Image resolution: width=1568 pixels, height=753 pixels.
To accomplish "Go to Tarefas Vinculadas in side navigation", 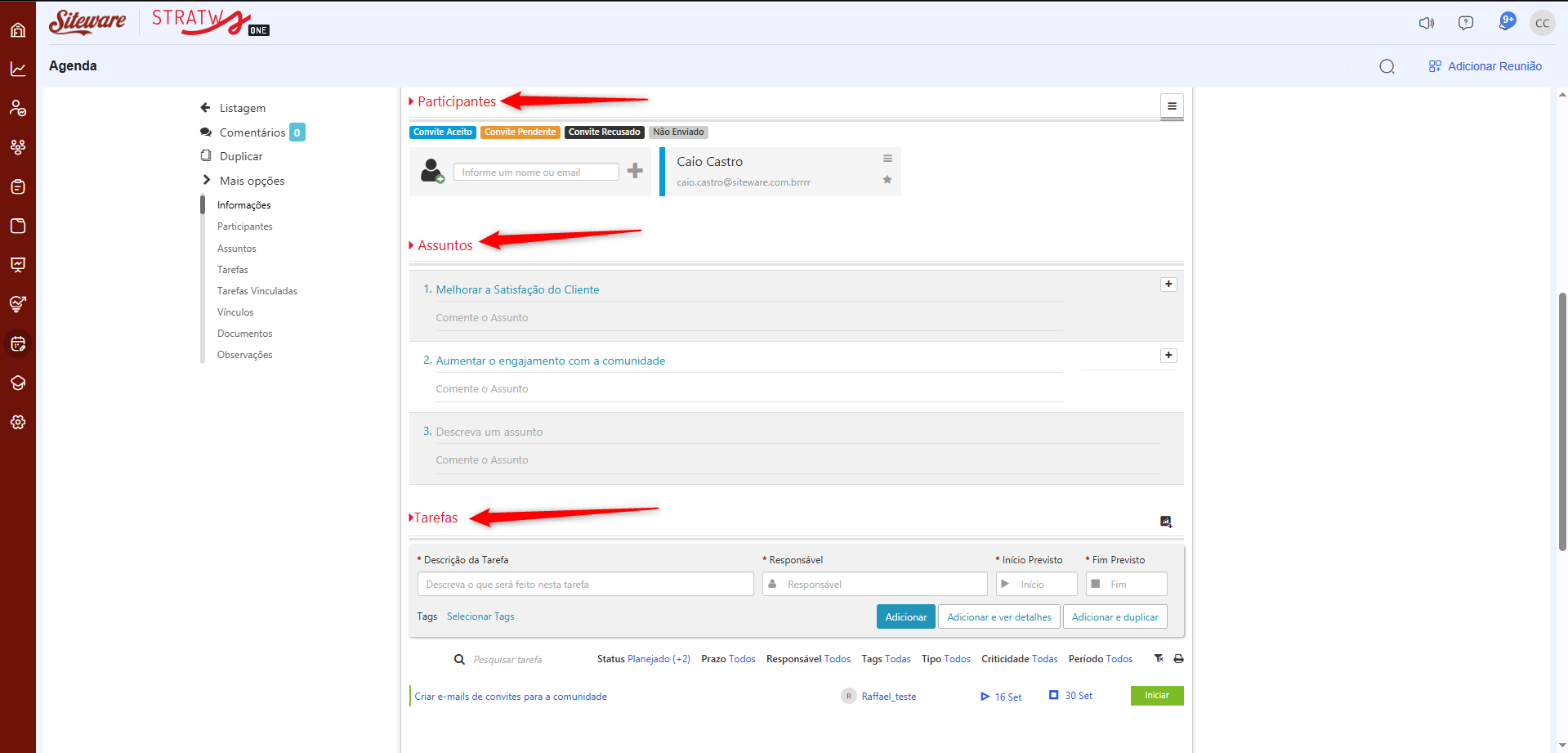I will [x=257, y=291].
